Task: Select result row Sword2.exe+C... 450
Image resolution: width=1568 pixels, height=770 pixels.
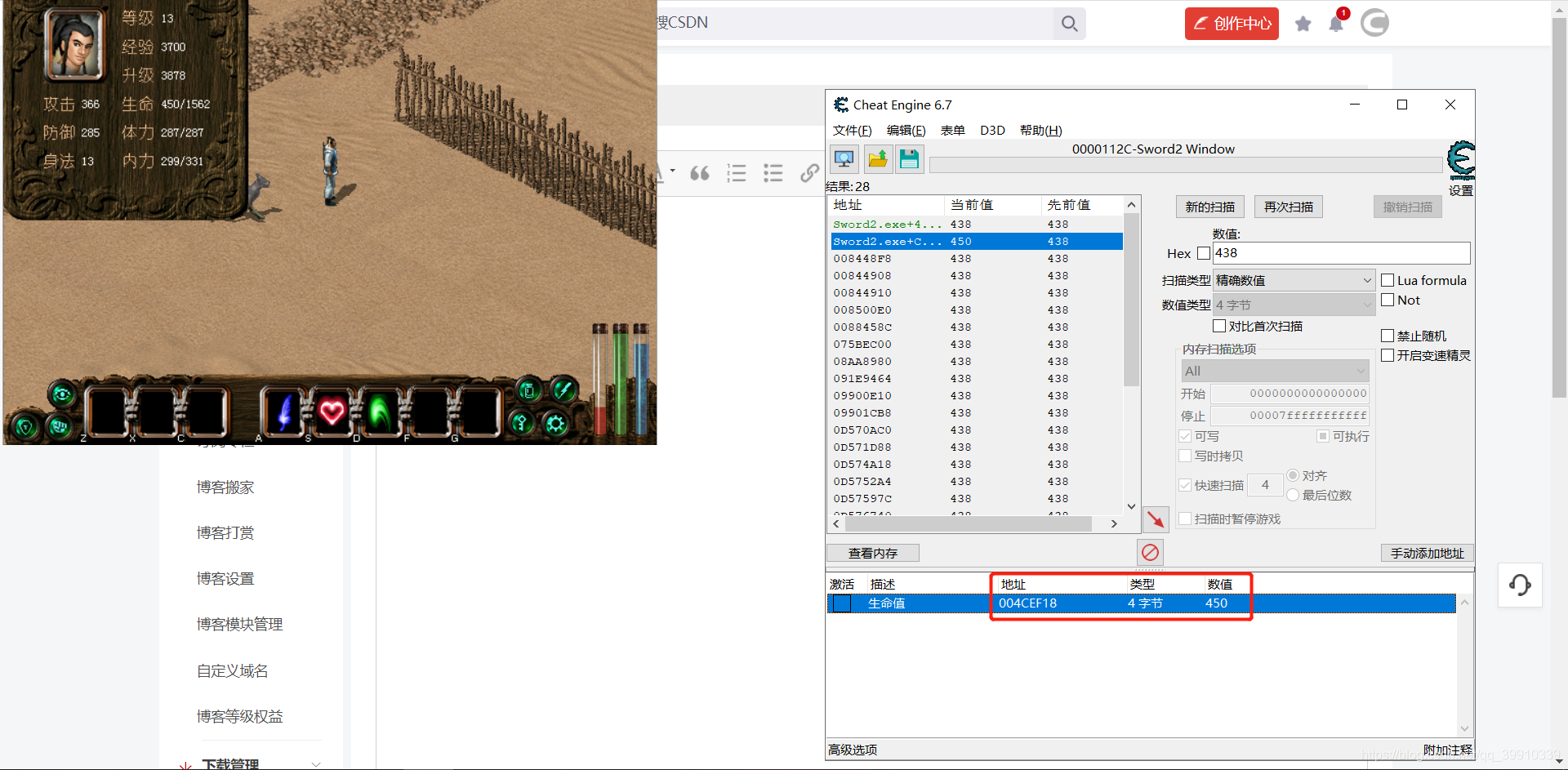Action: [977, 242]
